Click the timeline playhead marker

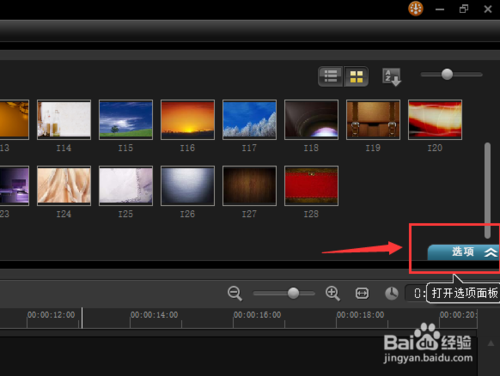[x=82, y=318]
